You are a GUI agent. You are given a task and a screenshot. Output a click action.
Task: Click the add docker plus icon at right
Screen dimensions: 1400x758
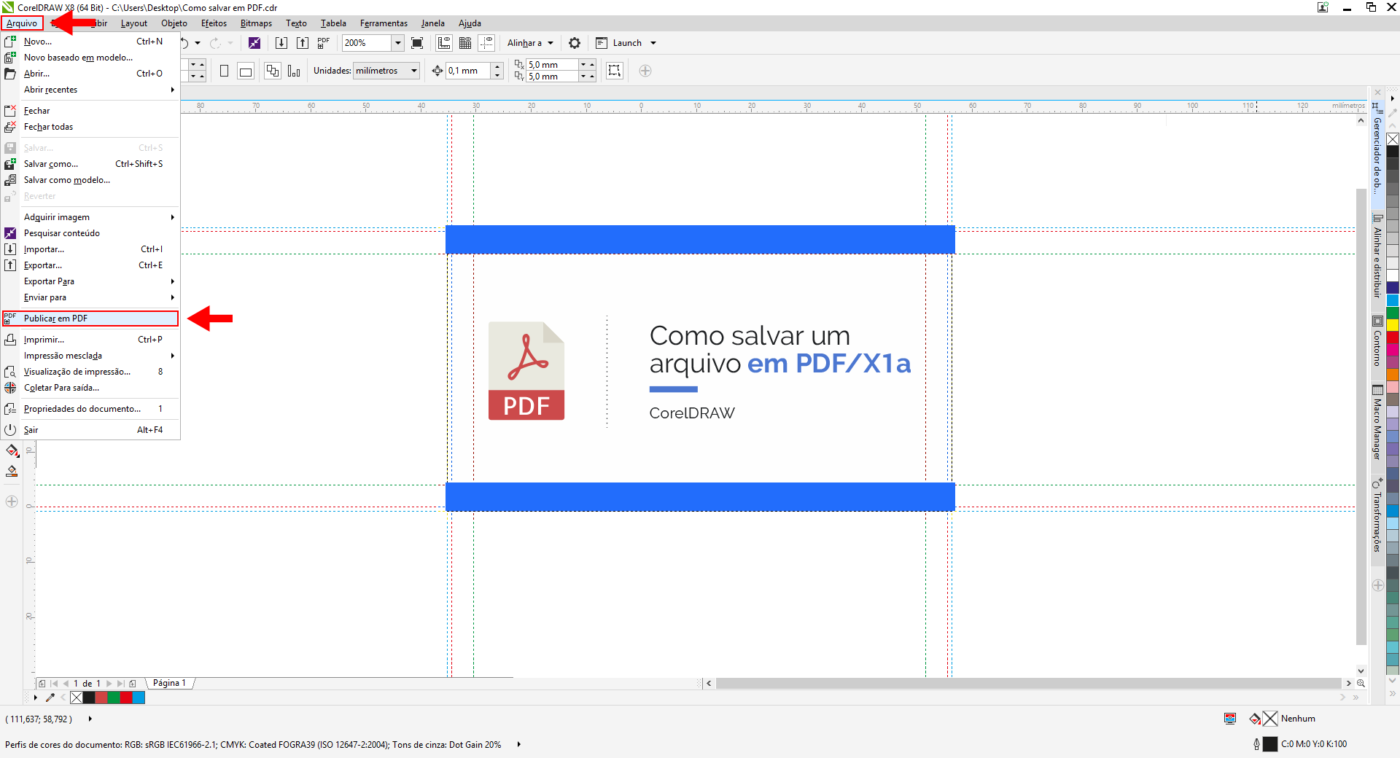(1377, 585)
